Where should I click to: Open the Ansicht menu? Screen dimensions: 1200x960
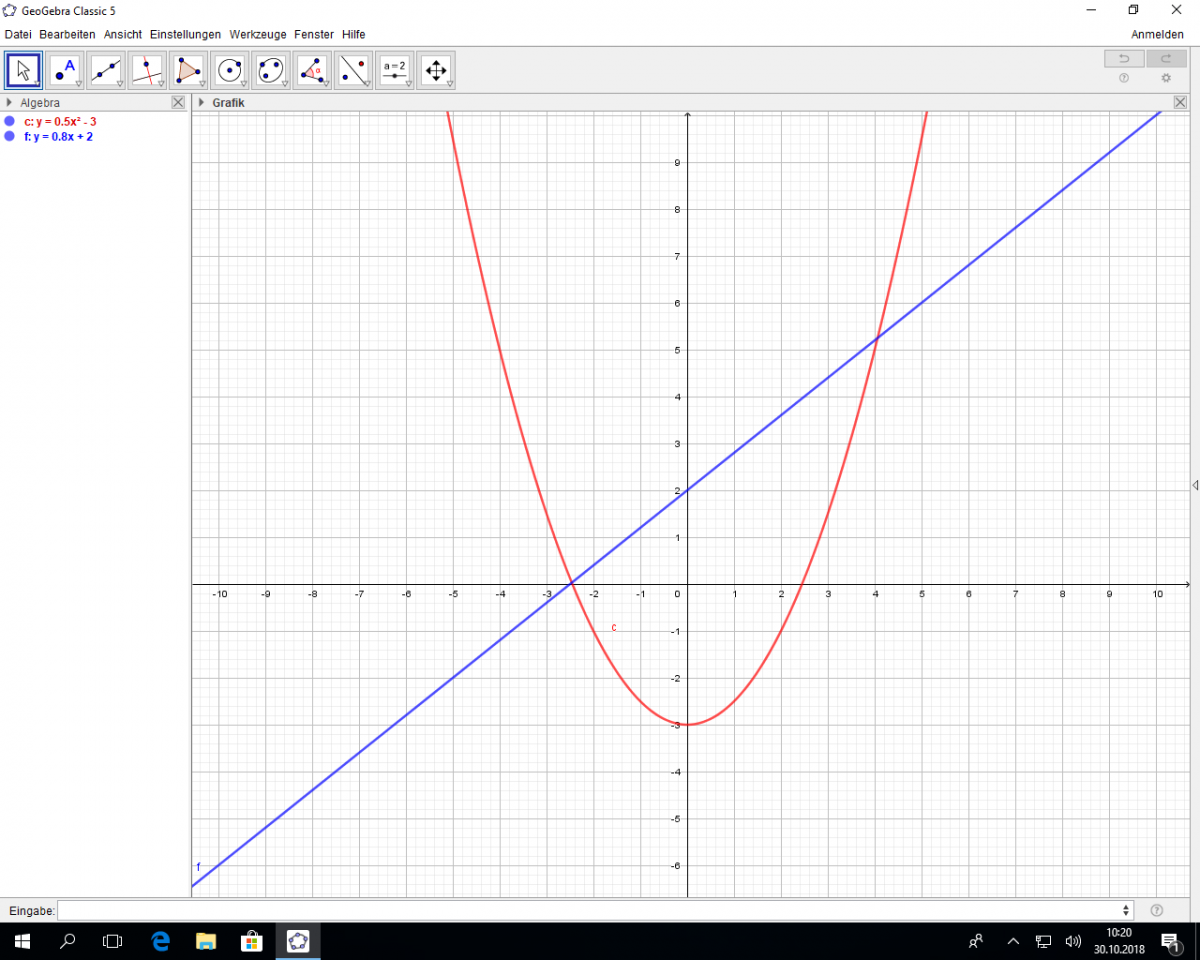pos(123,34)
